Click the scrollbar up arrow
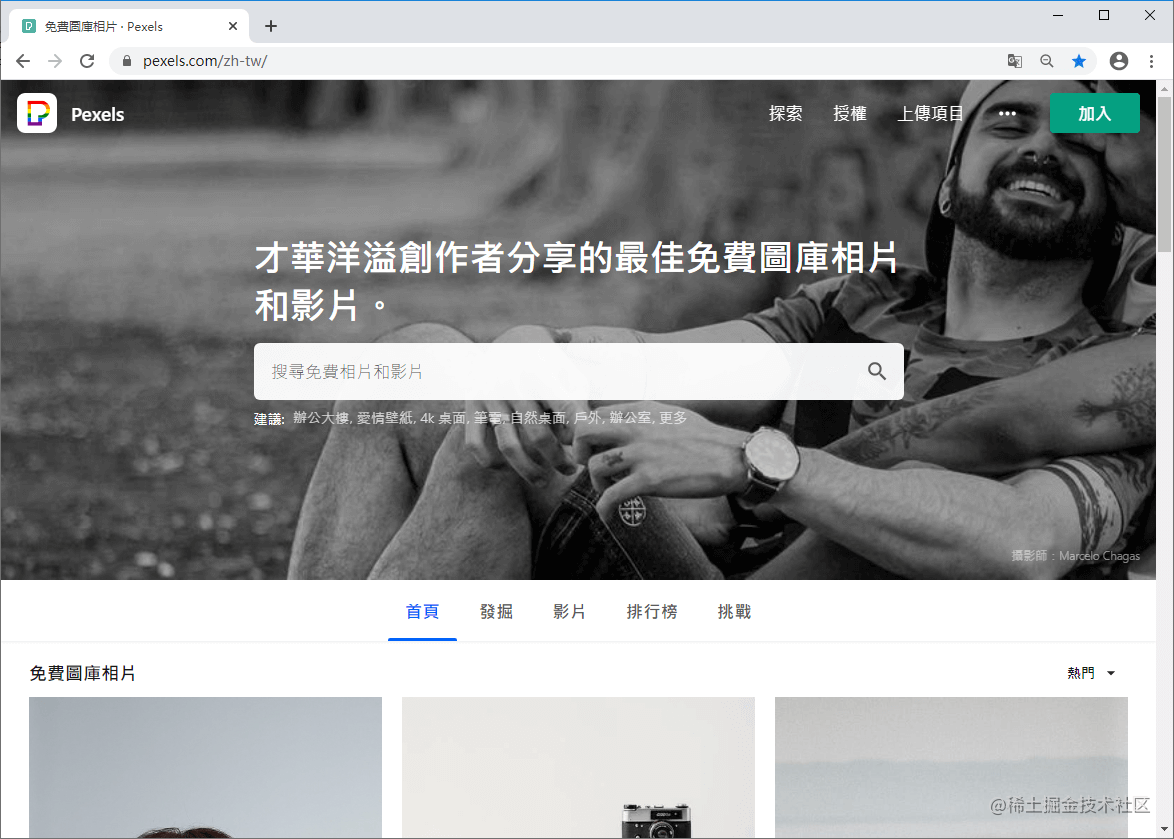This screenshot has width=1174, height=839. coord(1164,88)
